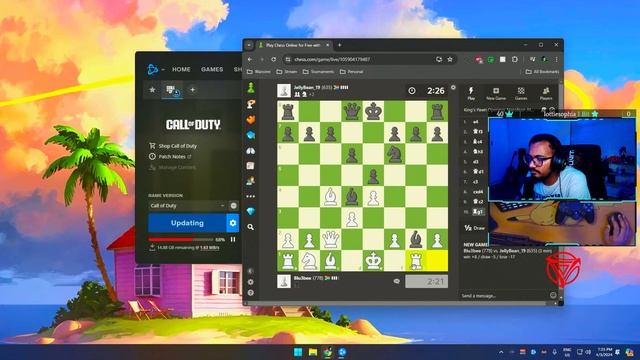Open the Windows Start menu
Screen dimensions: 640x360
tap(298, 352)
